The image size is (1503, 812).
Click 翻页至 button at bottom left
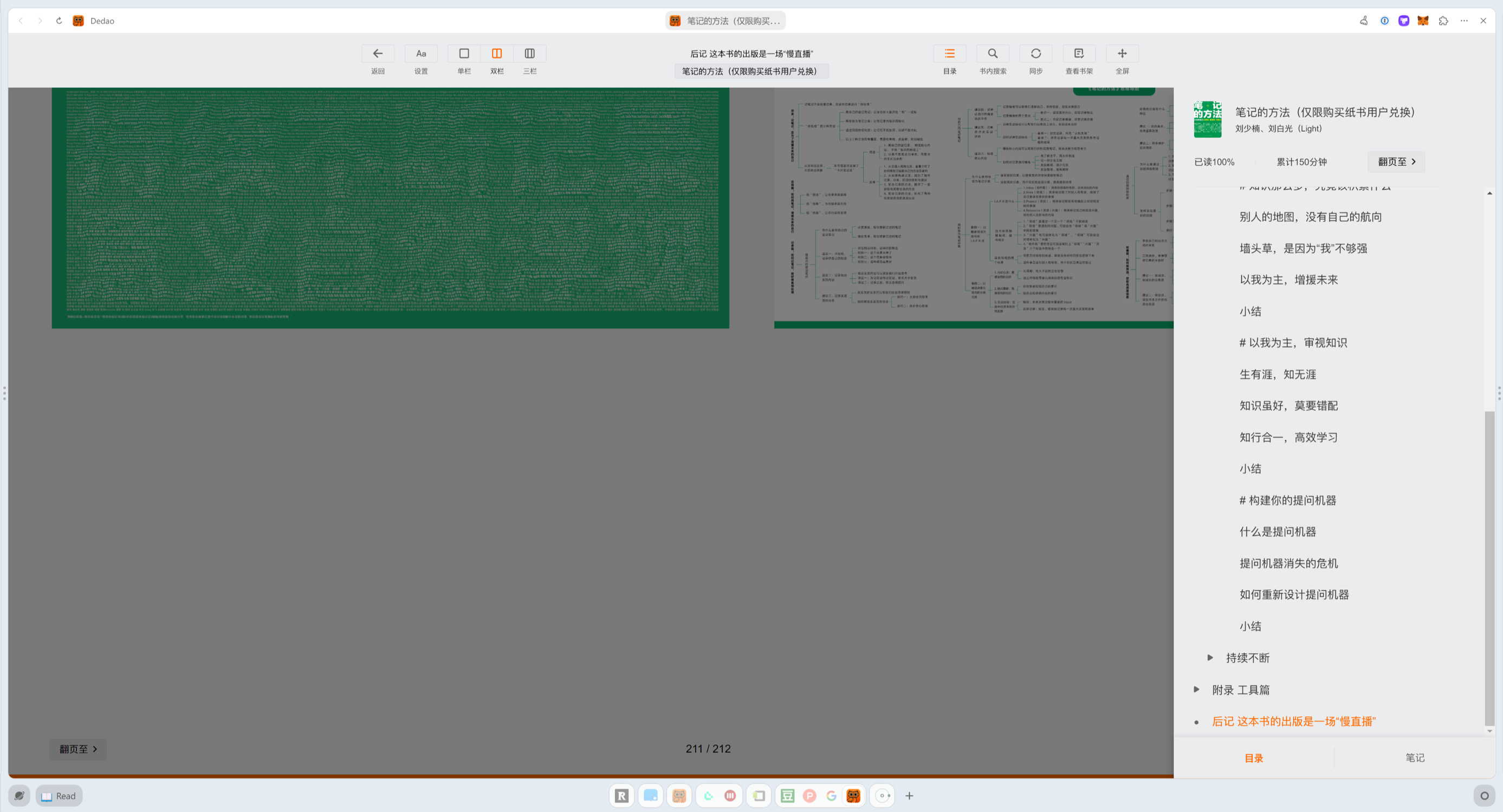[77, 749]
